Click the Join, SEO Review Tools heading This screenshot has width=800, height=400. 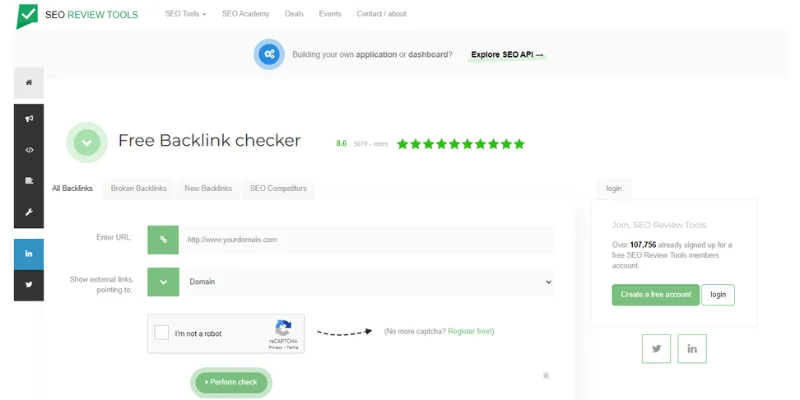659,225
